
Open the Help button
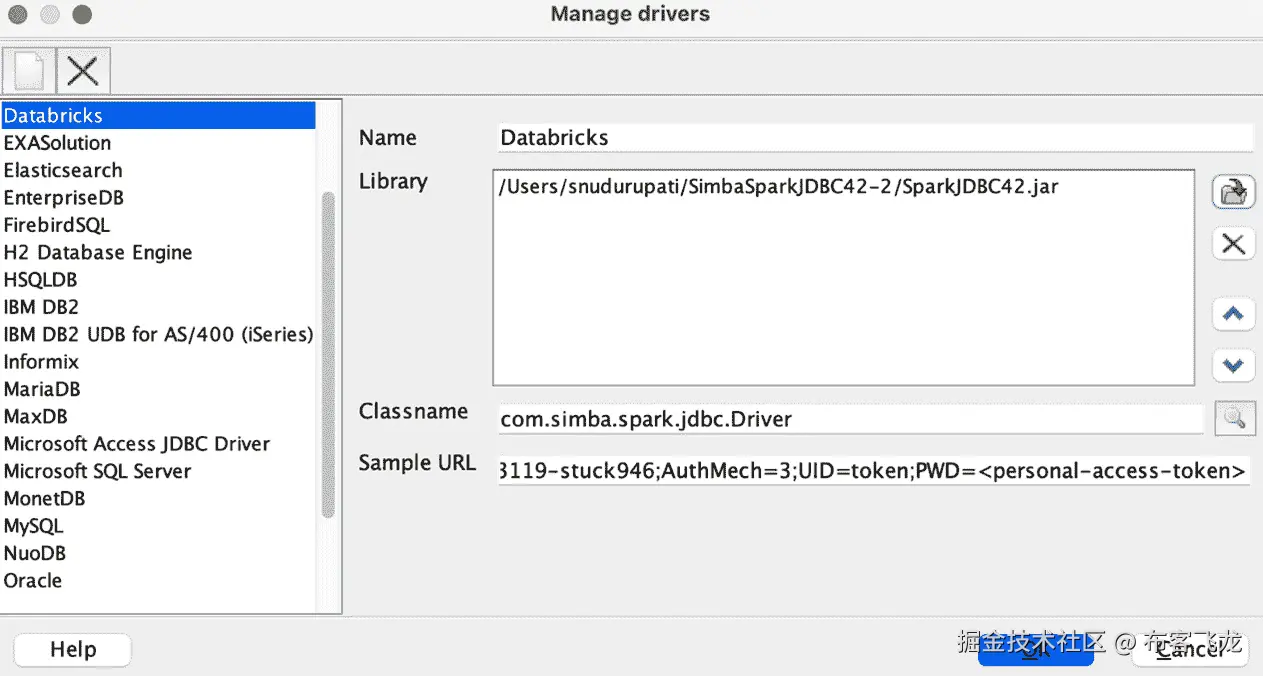point(72,649)
